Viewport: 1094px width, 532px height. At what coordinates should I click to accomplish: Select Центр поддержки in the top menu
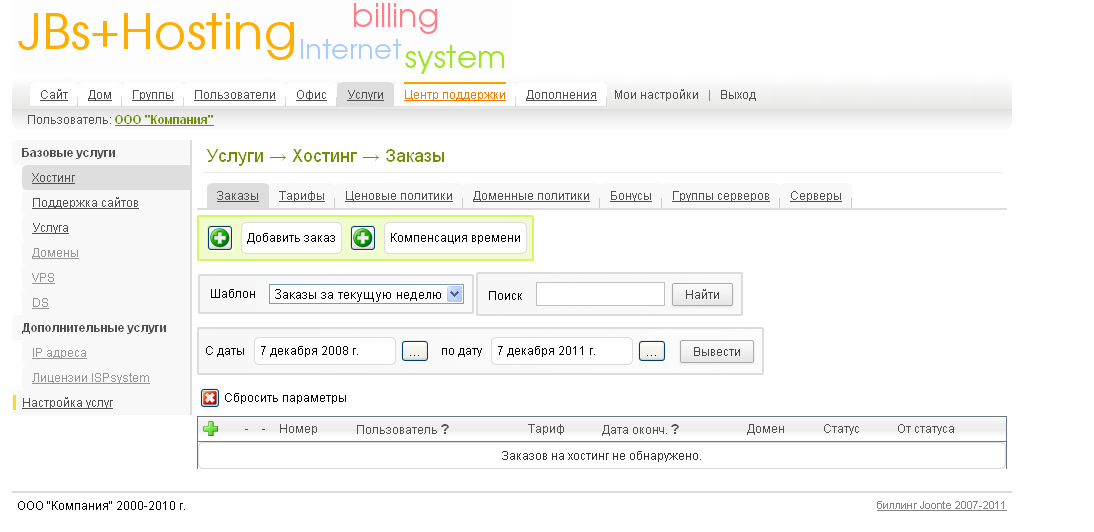click(x=455, y=95)
